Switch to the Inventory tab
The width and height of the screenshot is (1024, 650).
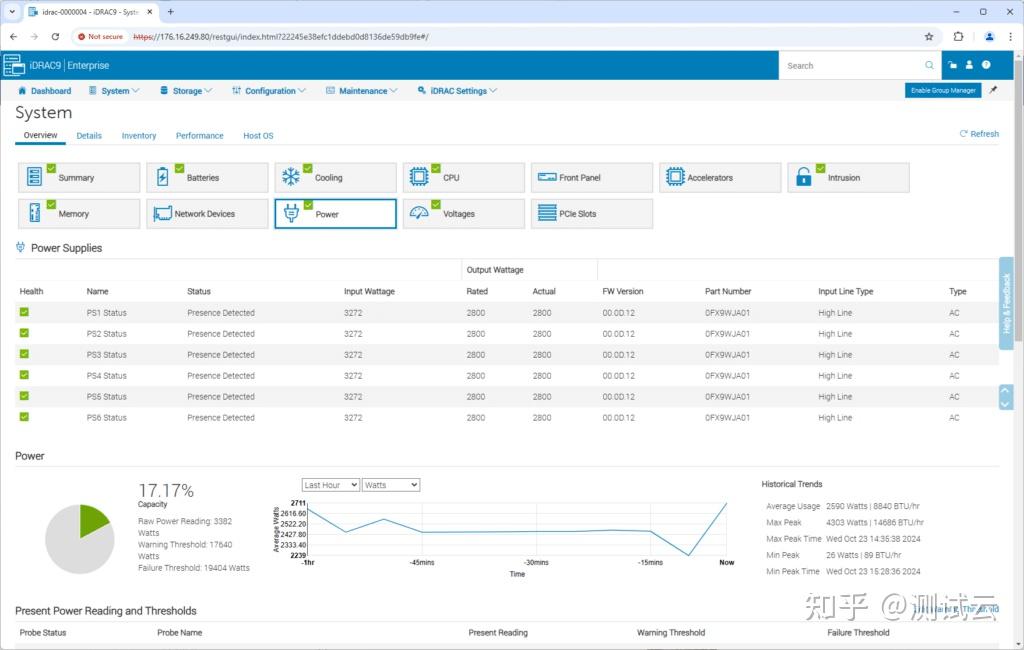[139, 136]
